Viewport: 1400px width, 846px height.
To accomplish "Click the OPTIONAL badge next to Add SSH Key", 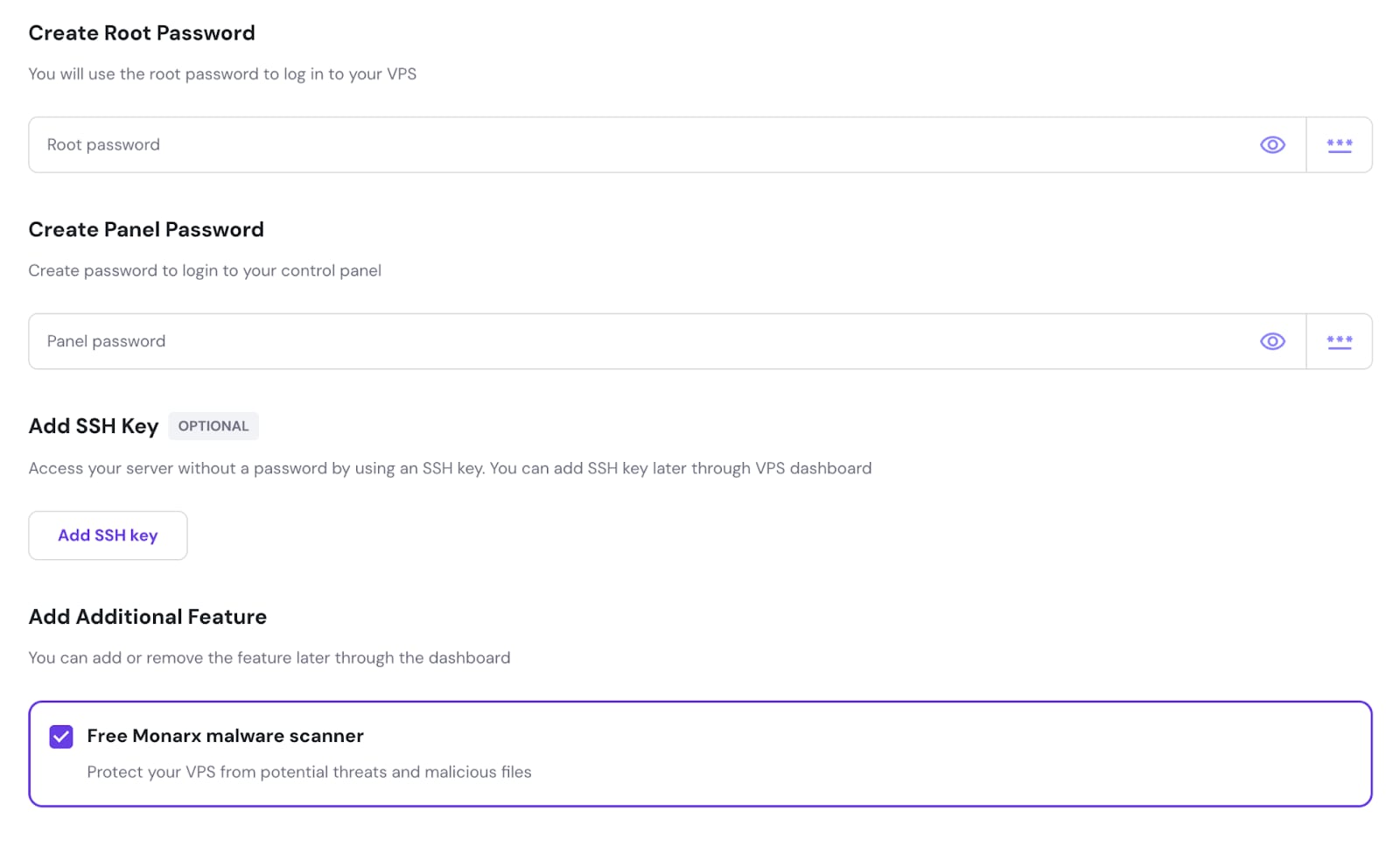I will coord(213,426).
